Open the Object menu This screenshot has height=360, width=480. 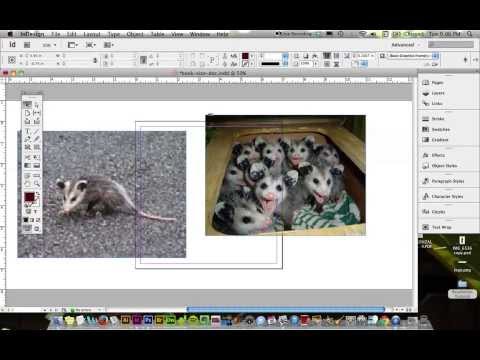pyautogui.click(x=135, y=34)
